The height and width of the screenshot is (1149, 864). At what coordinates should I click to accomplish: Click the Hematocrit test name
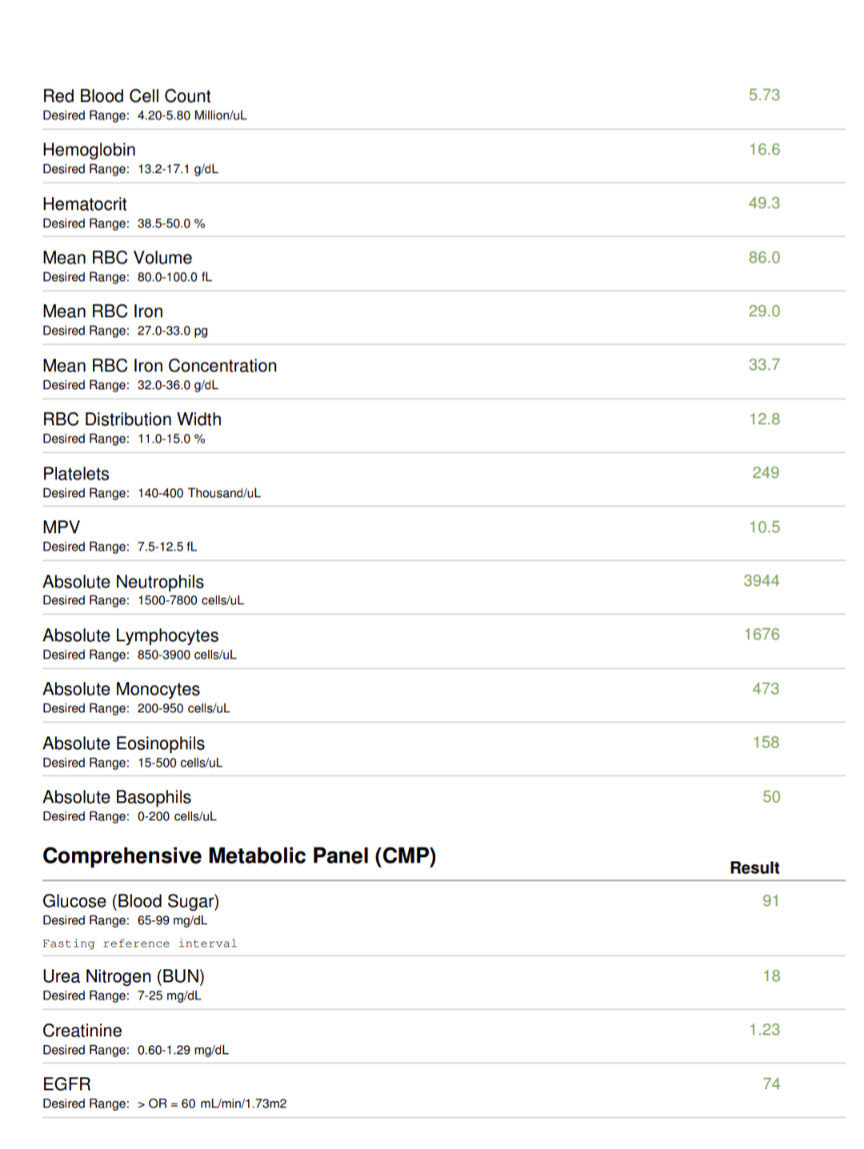[x=85, y=204]
